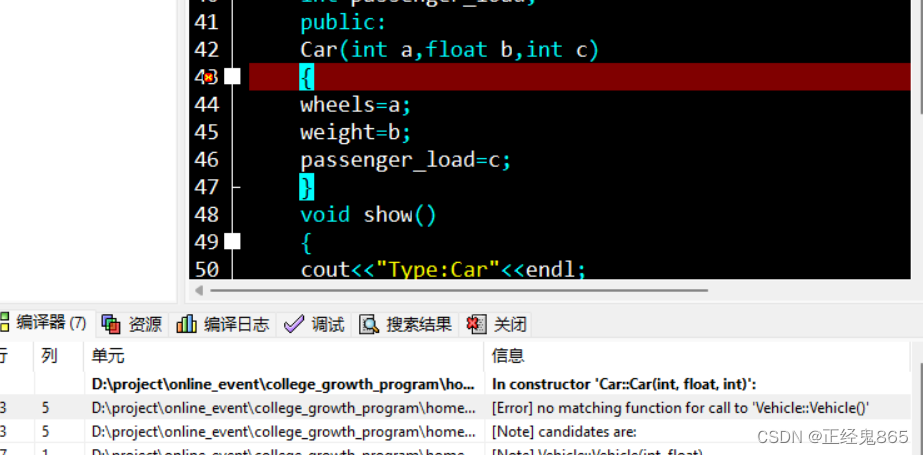Click the code line 'weight=b;'

355,132
